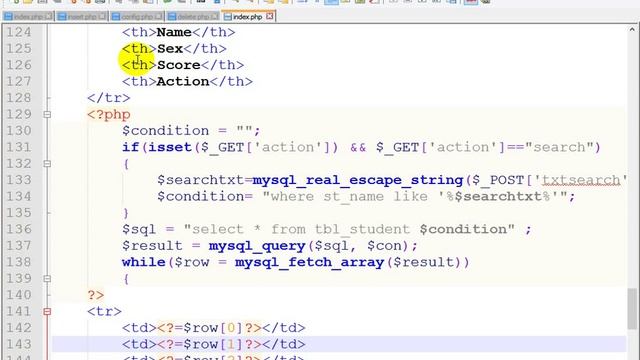This screenshot has width=640, height=360.
Task: Collapse the if-block fold marker on line 132
Action: click(47, 164)
